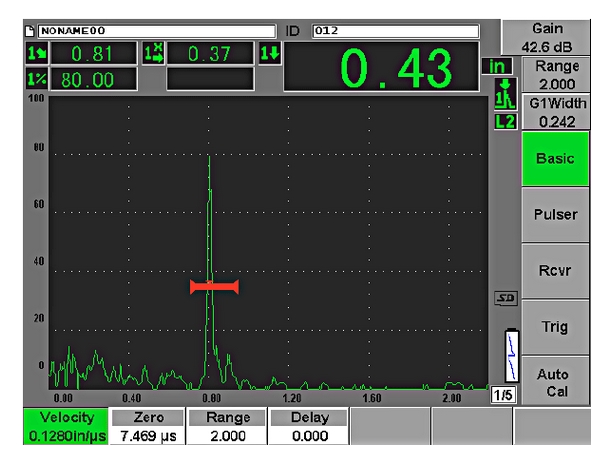Click the empty measurement reading box
Screen dimensions: 605x465
click(210, 79)
